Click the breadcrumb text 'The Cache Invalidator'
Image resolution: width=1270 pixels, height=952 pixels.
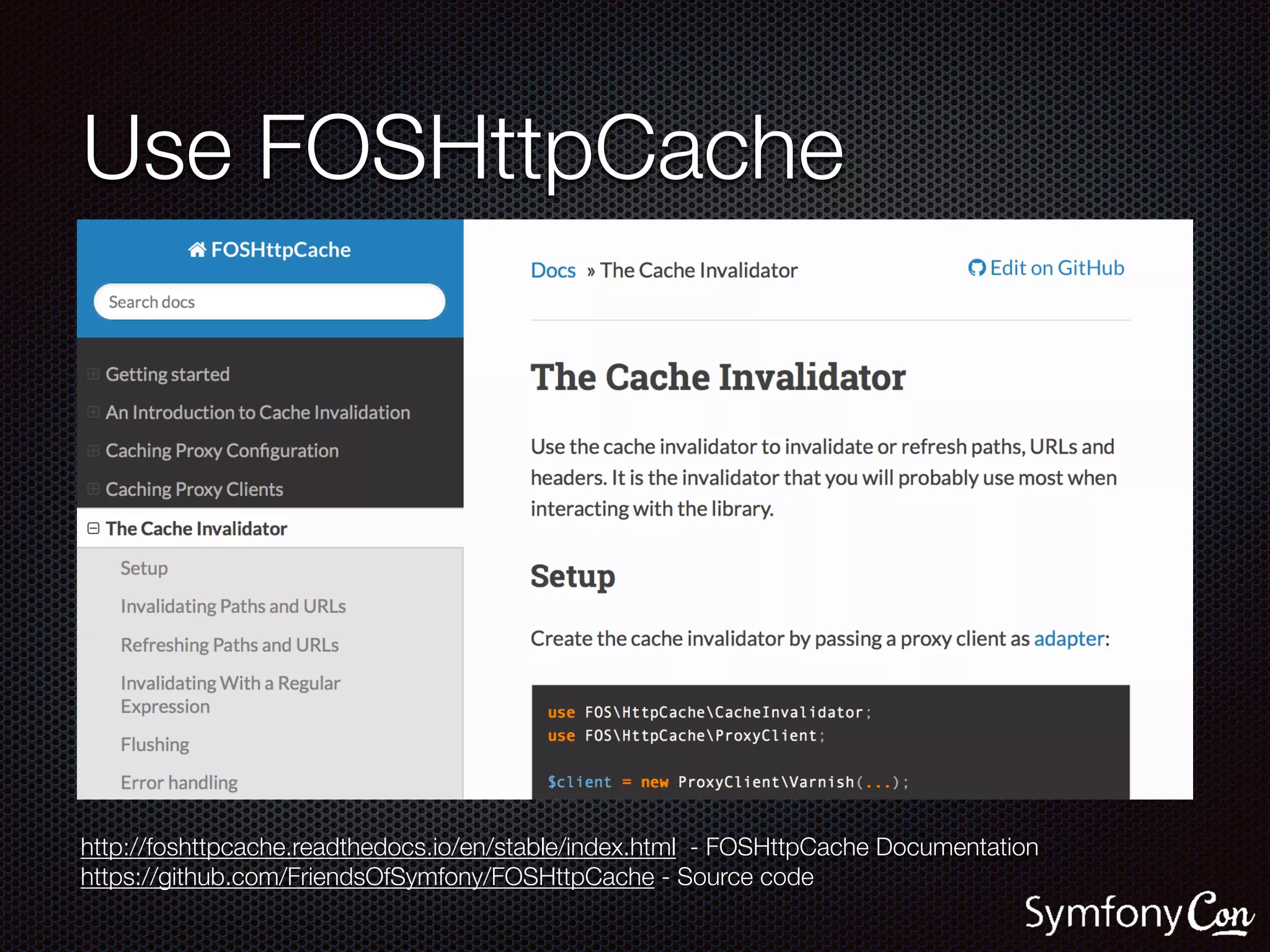pyautogui.click(x=699, y=271)
